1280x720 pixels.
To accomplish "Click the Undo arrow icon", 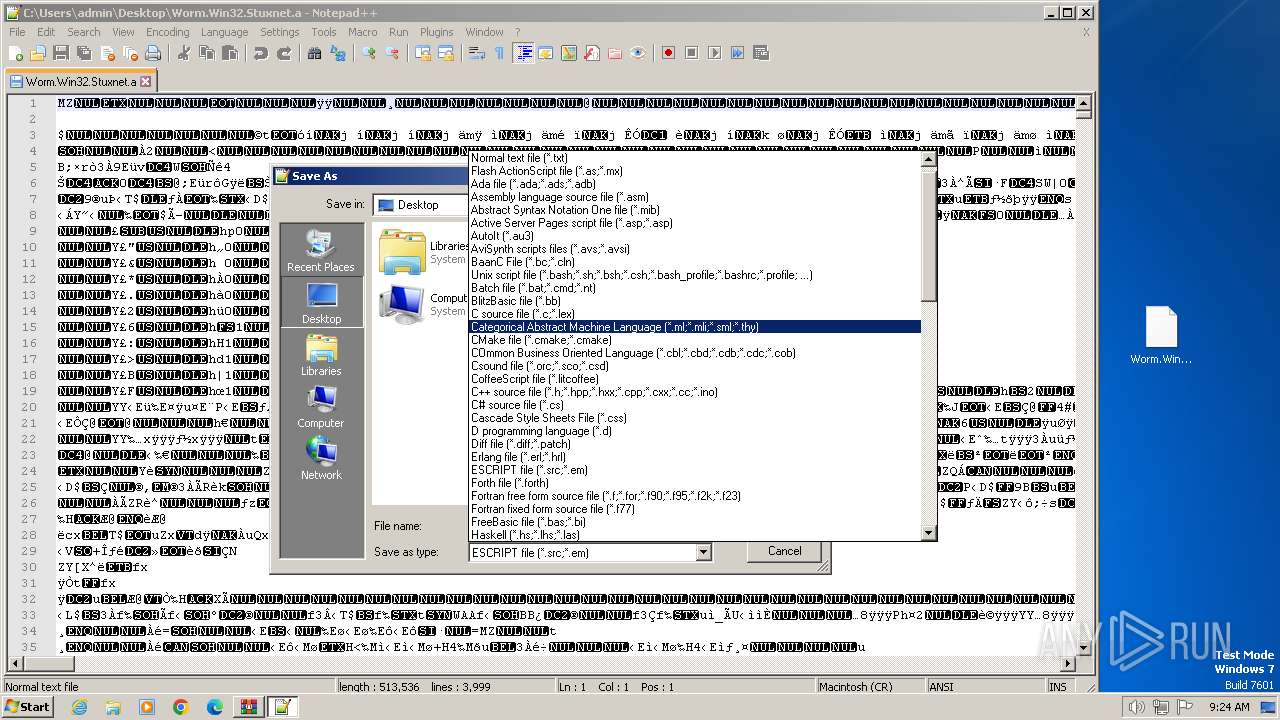I will 260,53.
